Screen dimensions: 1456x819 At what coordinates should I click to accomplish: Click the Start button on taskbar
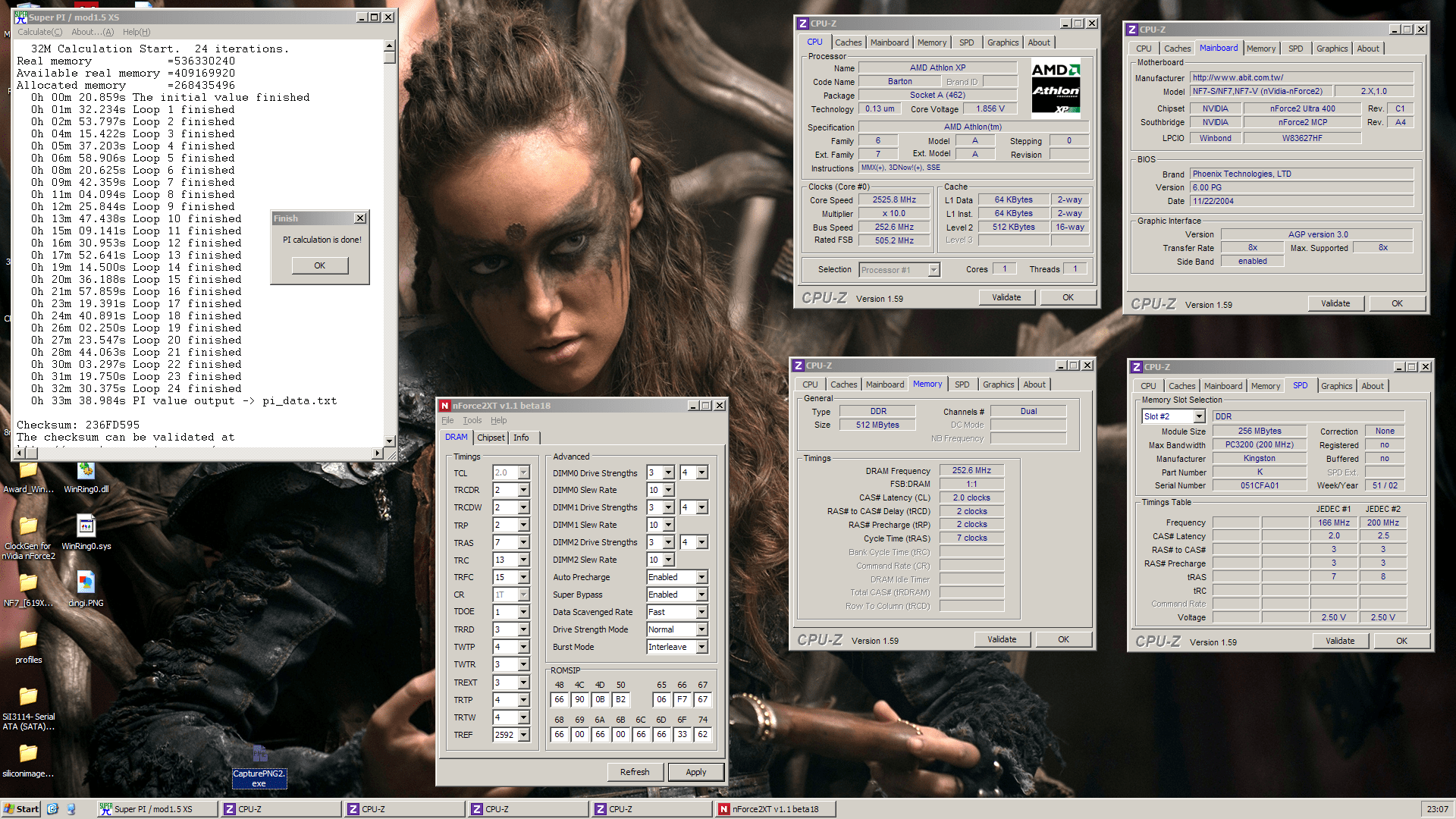point(21,809)
